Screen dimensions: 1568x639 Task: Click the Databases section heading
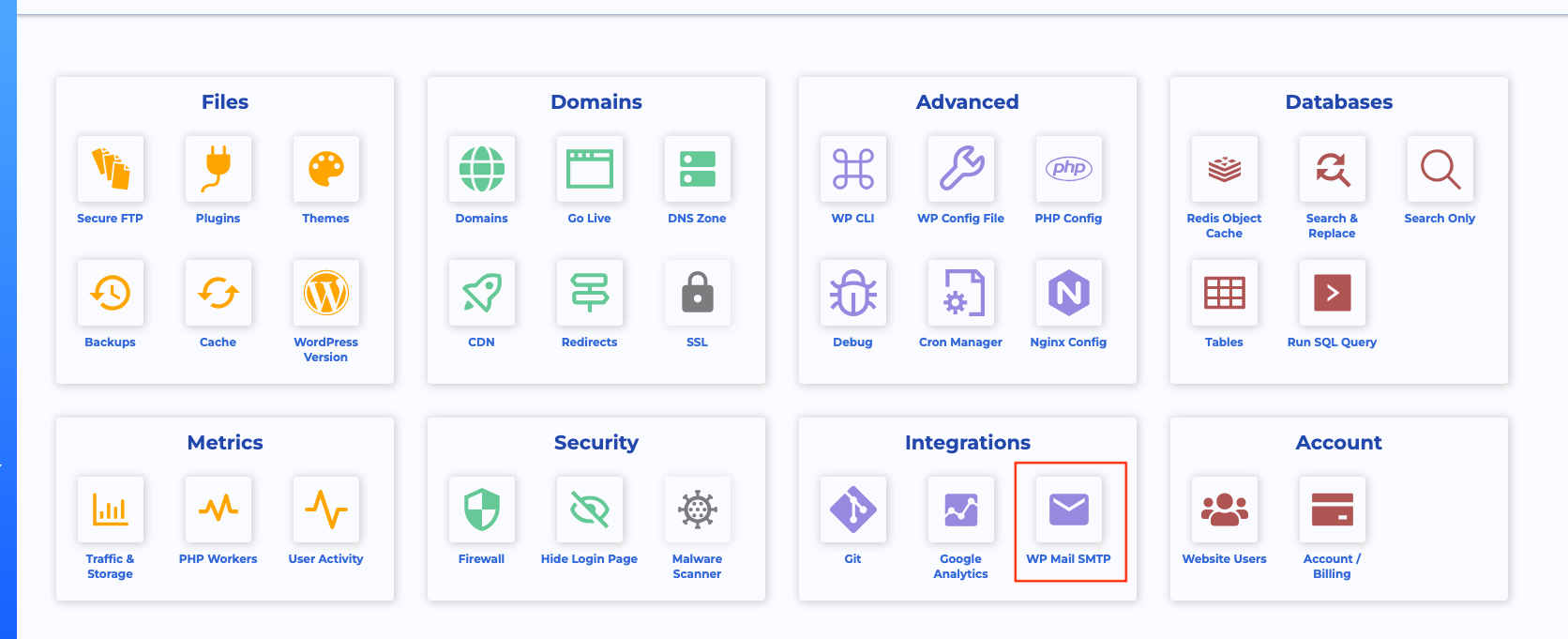tap(1339, 102)
